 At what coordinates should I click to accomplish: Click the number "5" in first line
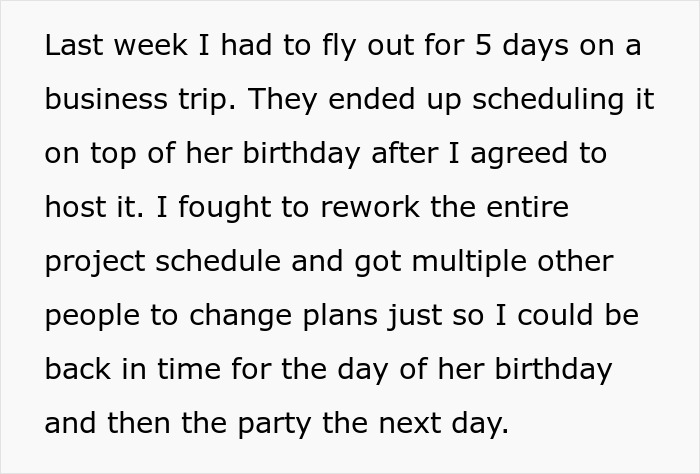[x=483, y=45]
